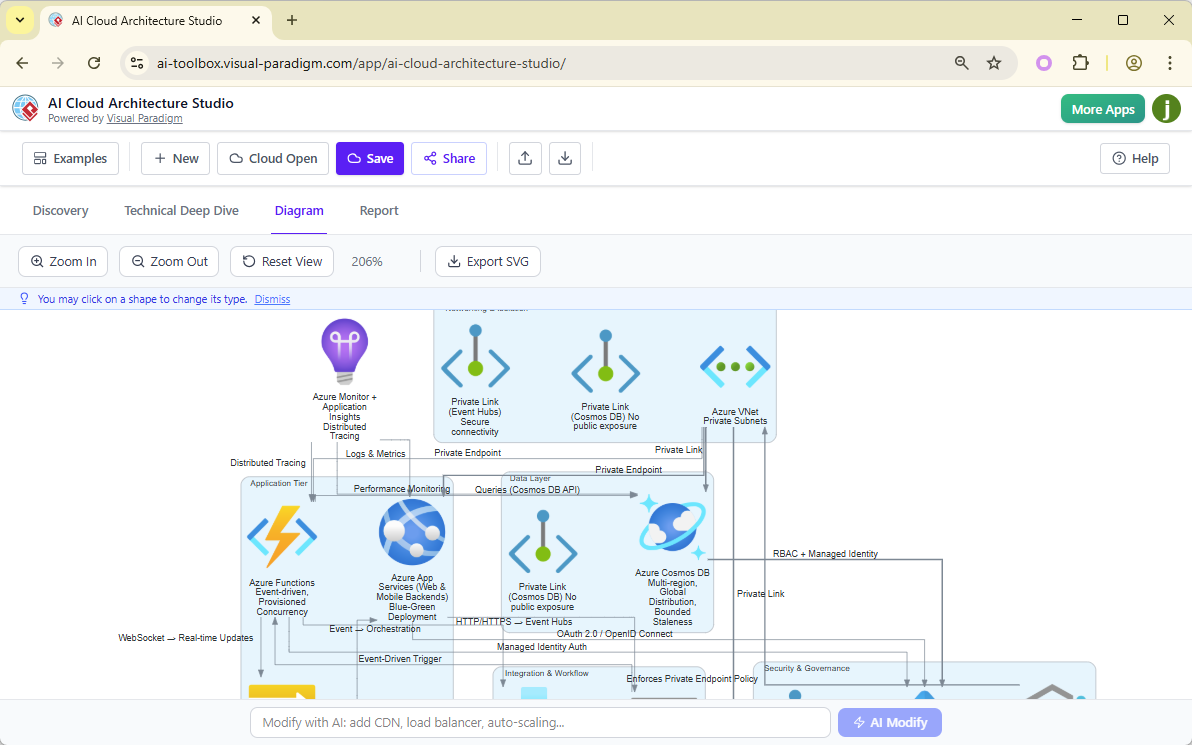Click the AI Cloud Architecture Studio logo
The width and height of the screenshot is (1192, 745).
click(25, 108)
